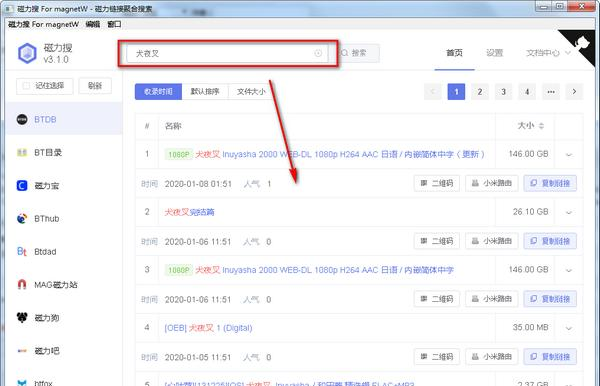The width and height of the screenshot is (600, 386).
Task: Click the GitHub corner cat icon
Action: [583, 42]
